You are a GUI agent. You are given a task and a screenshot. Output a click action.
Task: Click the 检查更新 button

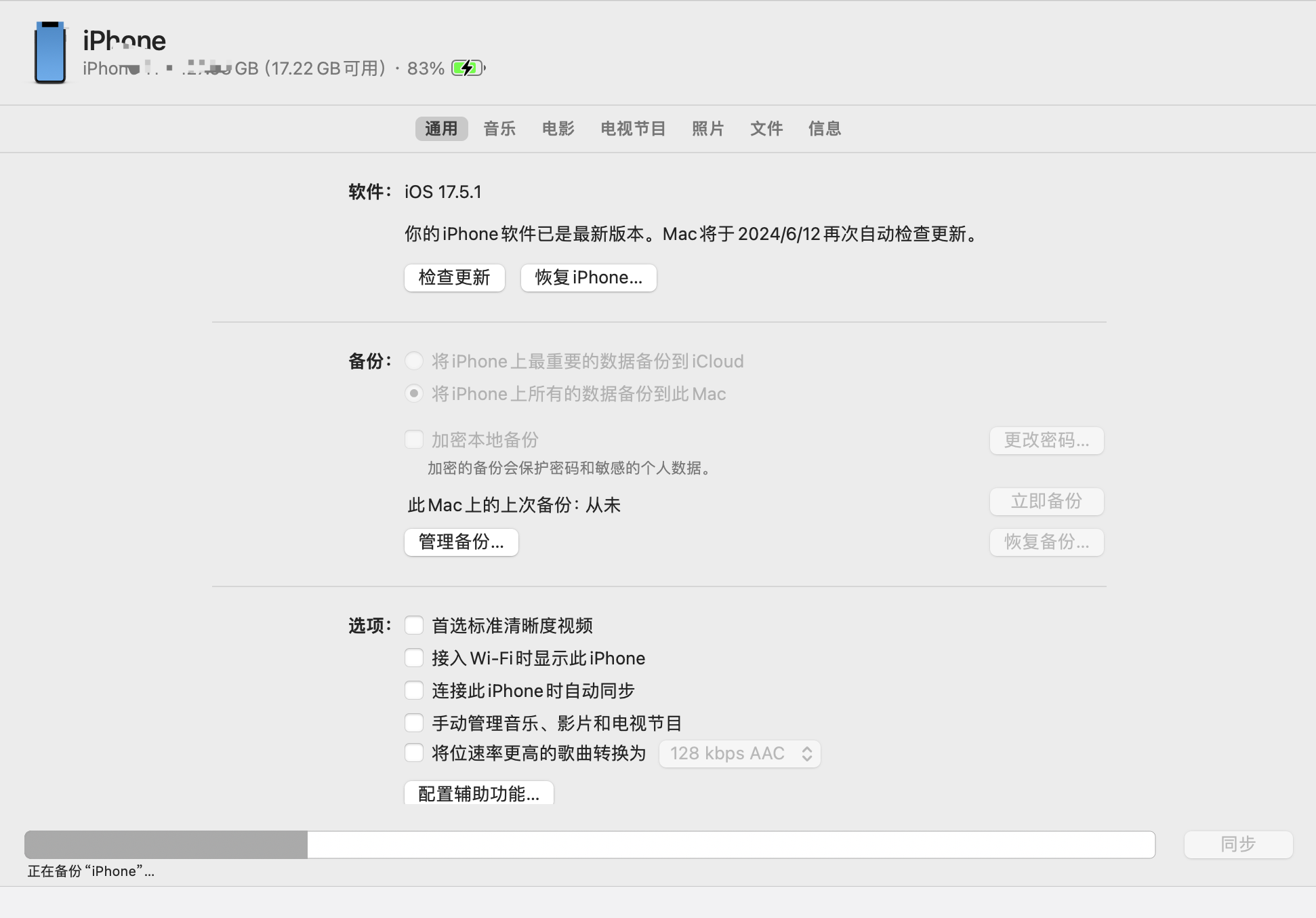454,278
